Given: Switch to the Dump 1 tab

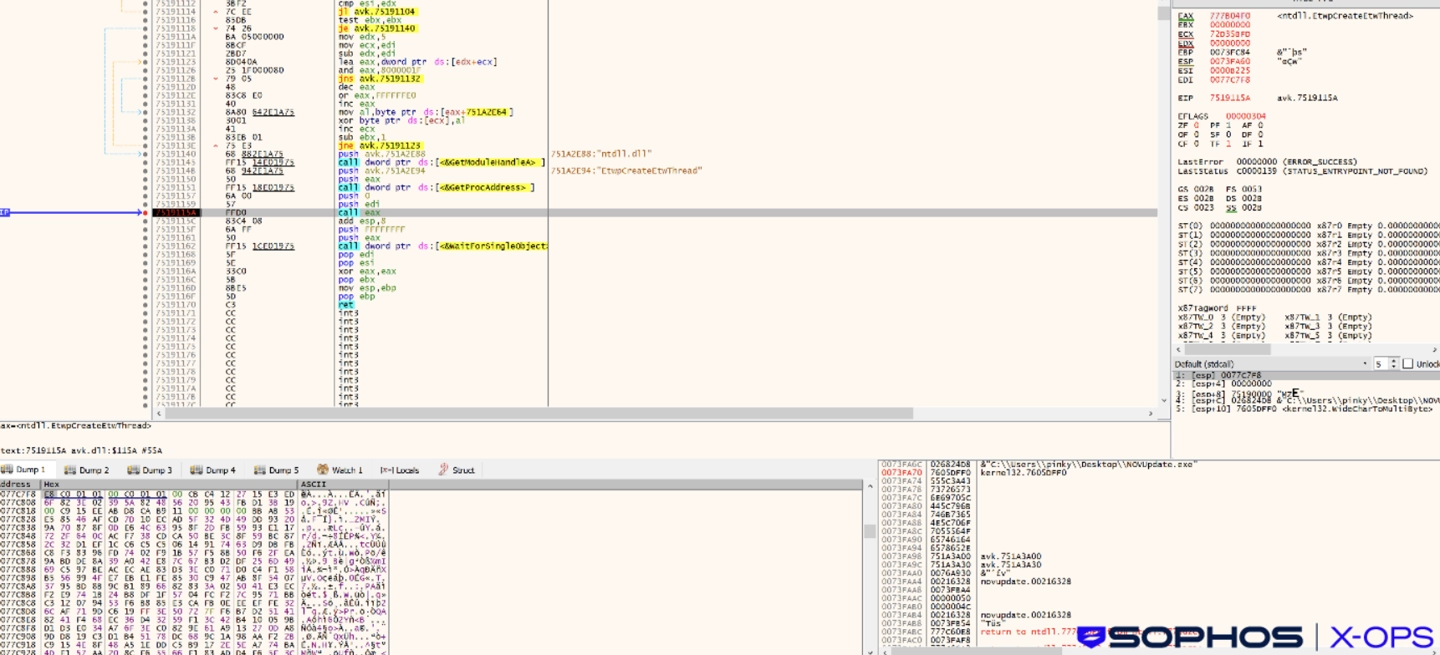Looking at the screenshot, I should pos(23,470).
